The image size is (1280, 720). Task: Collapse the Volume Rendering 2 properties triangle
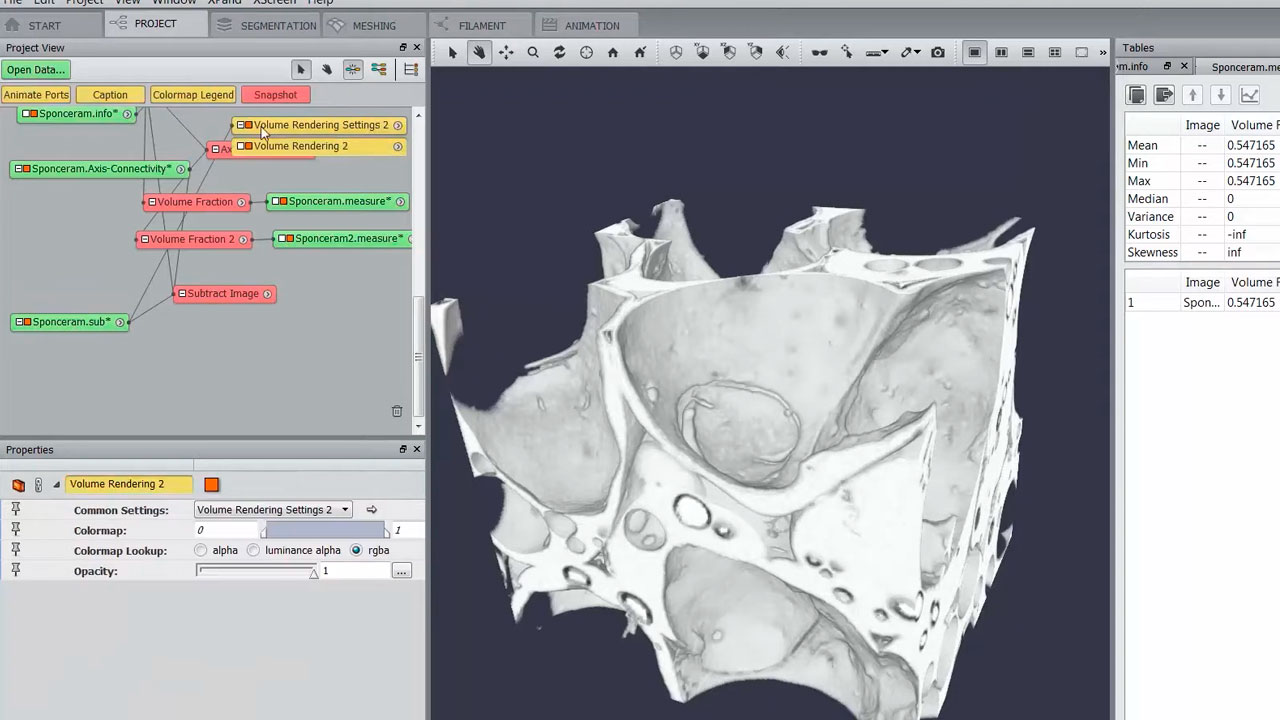(x=56, y=485)
